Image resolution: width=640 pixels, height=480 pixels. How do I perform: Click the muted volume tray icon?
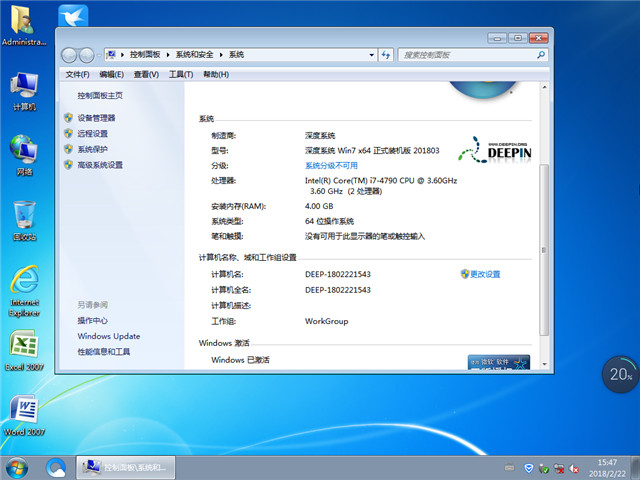(574, 468)
